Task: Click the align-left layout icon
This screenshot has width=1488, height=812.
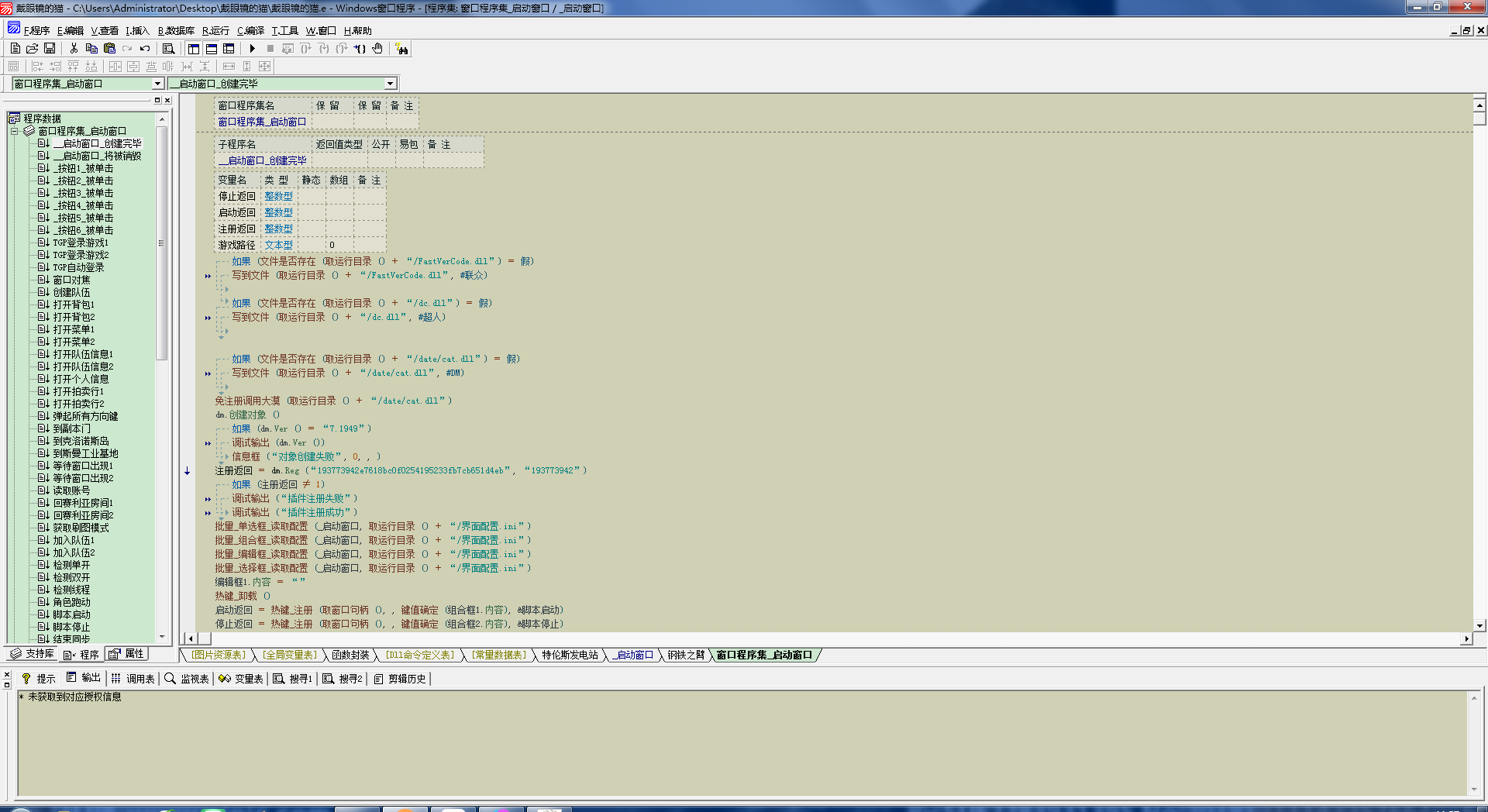Action: click(x=37, y=66)
